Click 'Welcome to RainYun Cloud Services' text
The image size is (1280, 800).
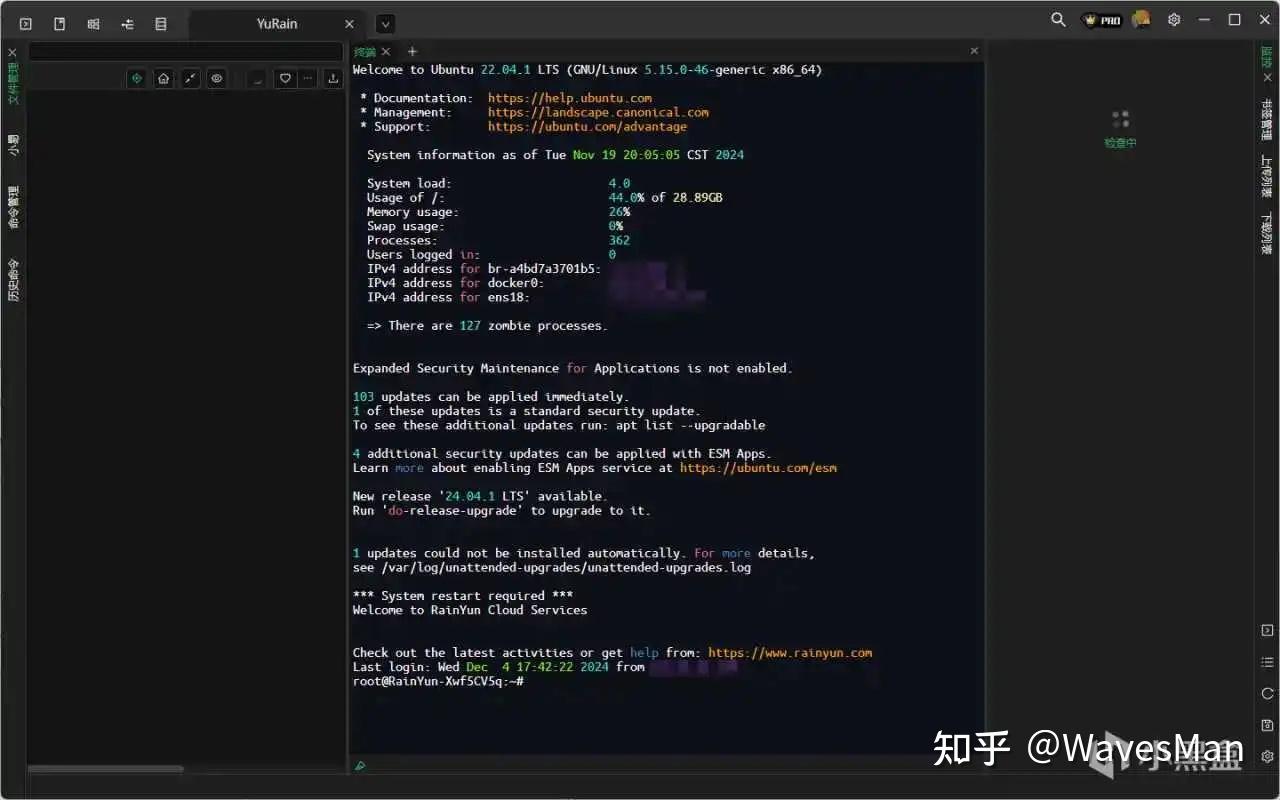tap(470, 610)
